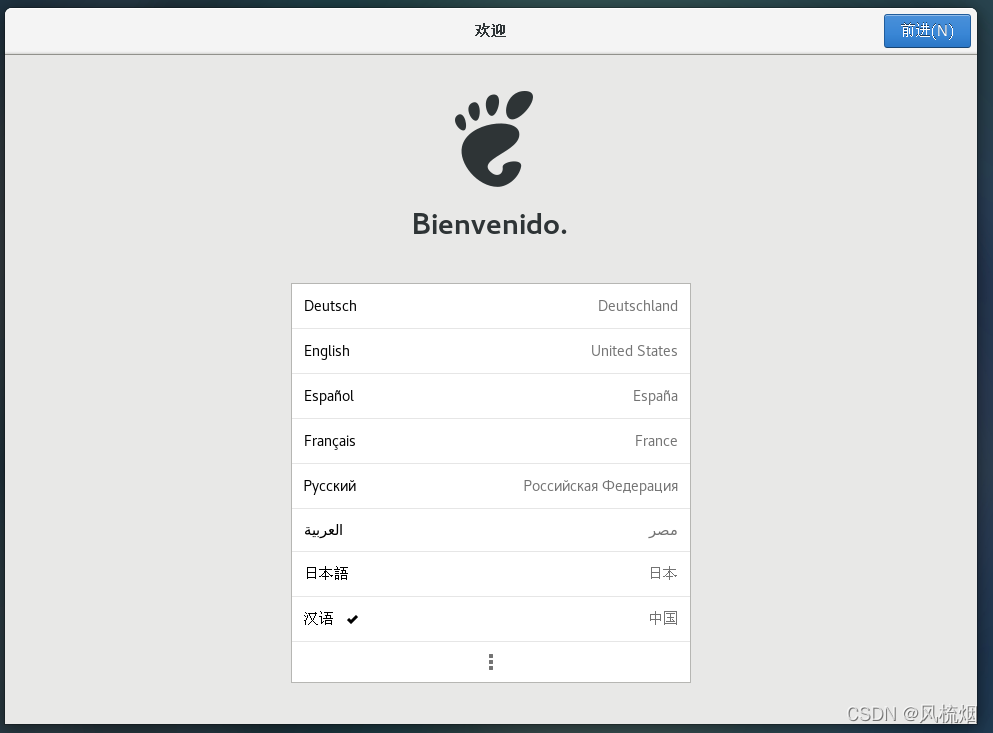Click the United States region label
Image resolution: width=993 pixels, height=733 pixels.
(634, 351)
